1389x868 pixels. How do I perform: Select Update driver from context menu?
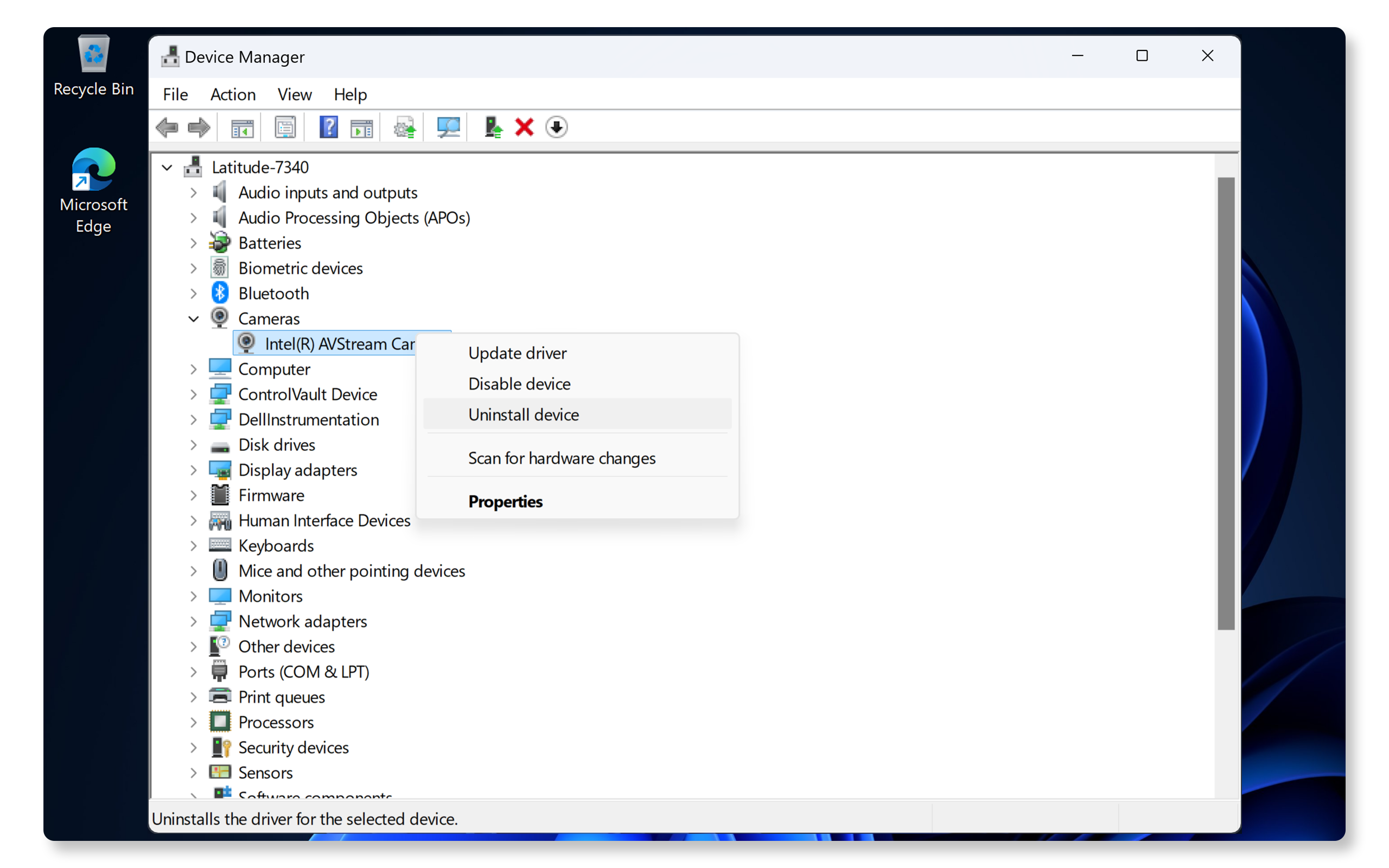tap(517, 353)
